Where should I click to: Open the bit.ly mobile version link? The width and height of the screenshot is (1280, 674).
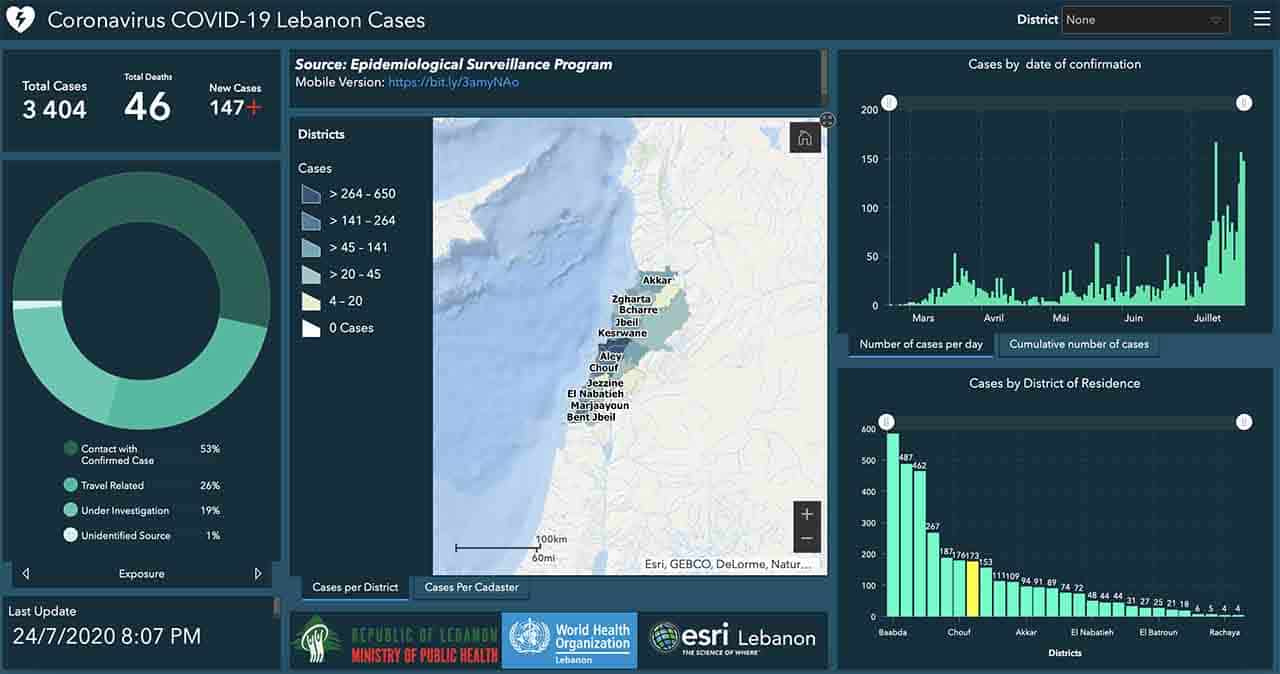click(453, 82)
